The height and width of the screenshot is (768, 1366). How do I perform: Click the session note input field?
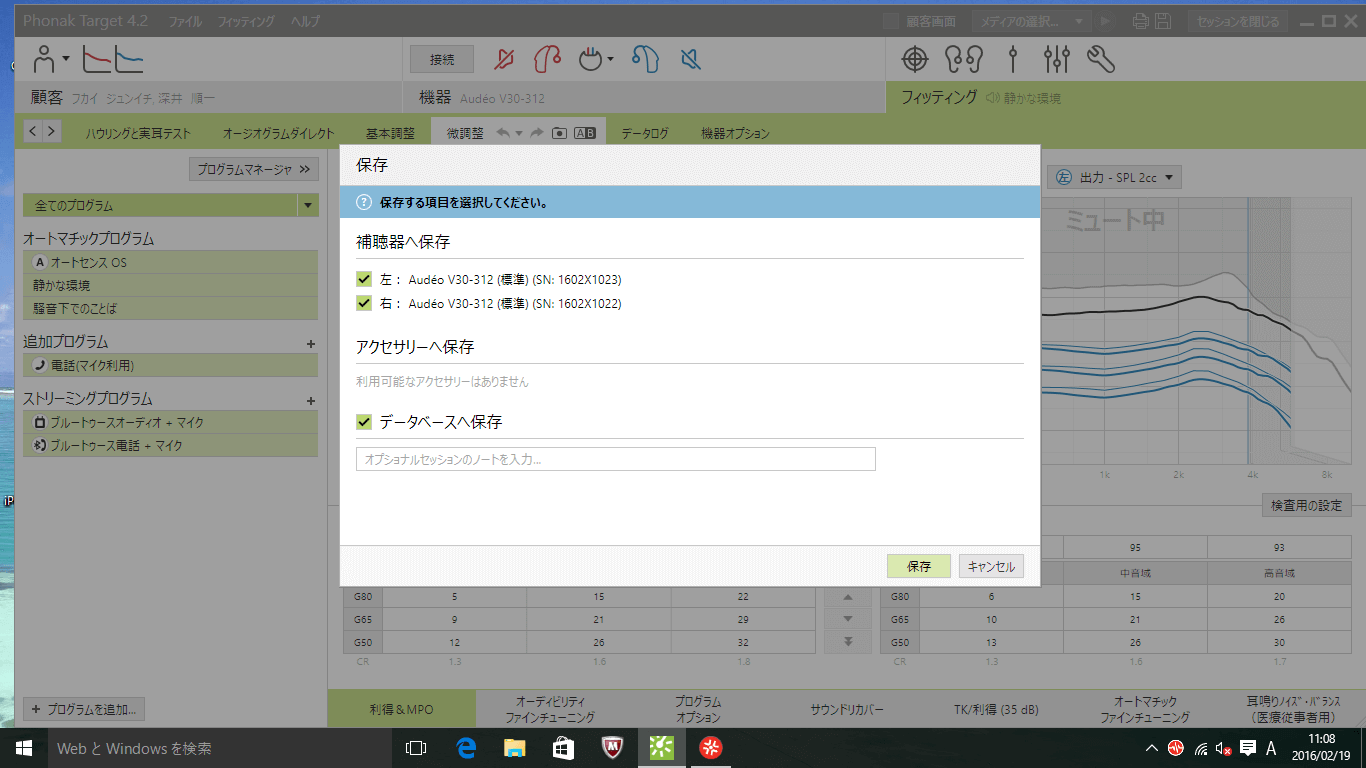[x=616, y=459]
